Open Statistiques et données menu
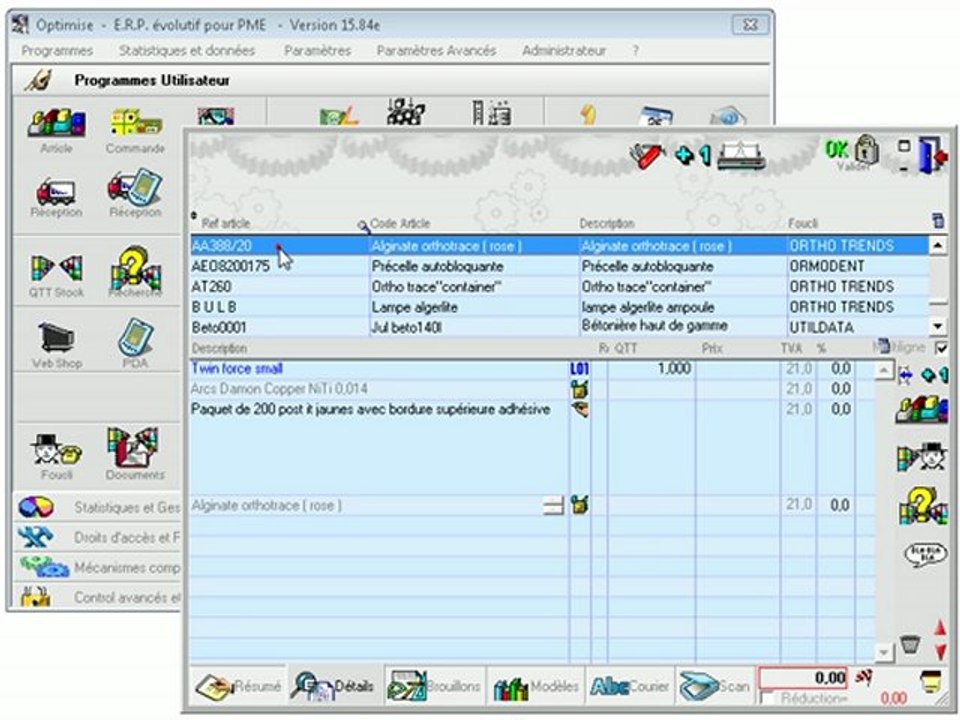 coord(187,51)
